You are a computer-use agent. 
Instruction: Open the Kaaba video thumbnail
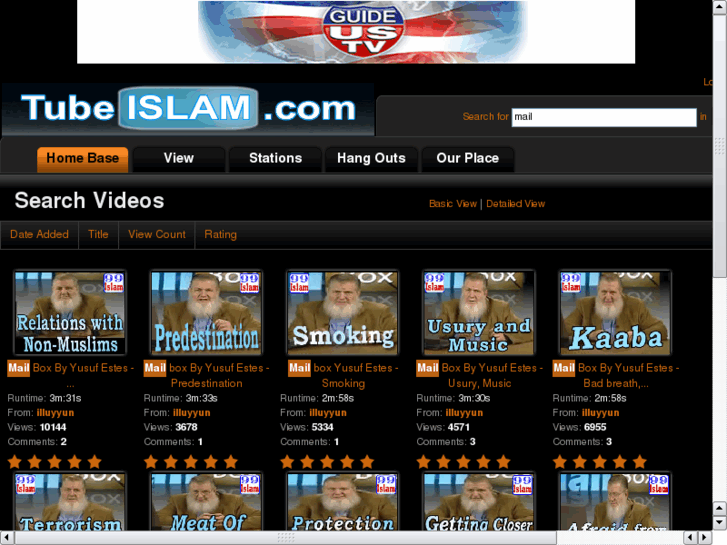click(615, 313)
